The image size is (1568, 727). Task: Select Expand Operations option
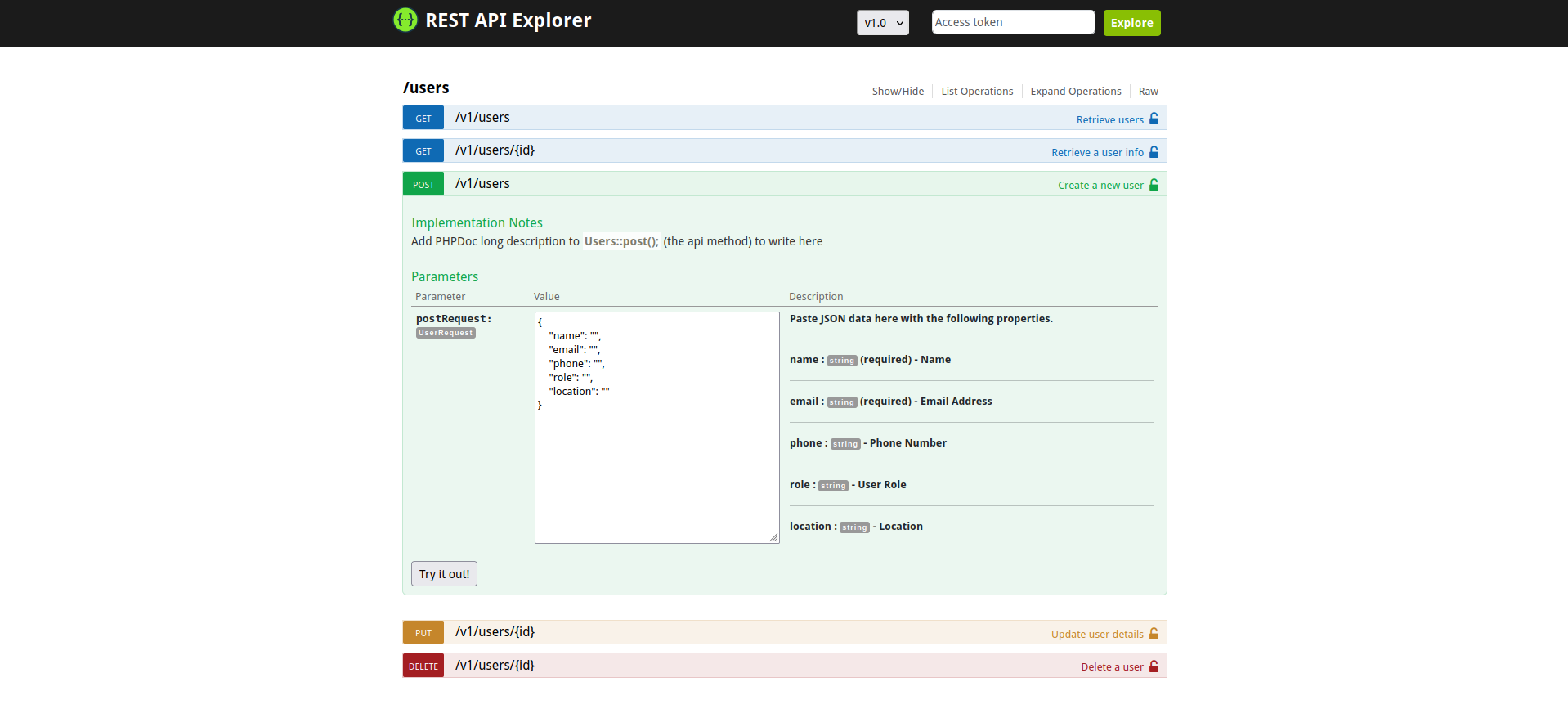[x=1075, y=92]
